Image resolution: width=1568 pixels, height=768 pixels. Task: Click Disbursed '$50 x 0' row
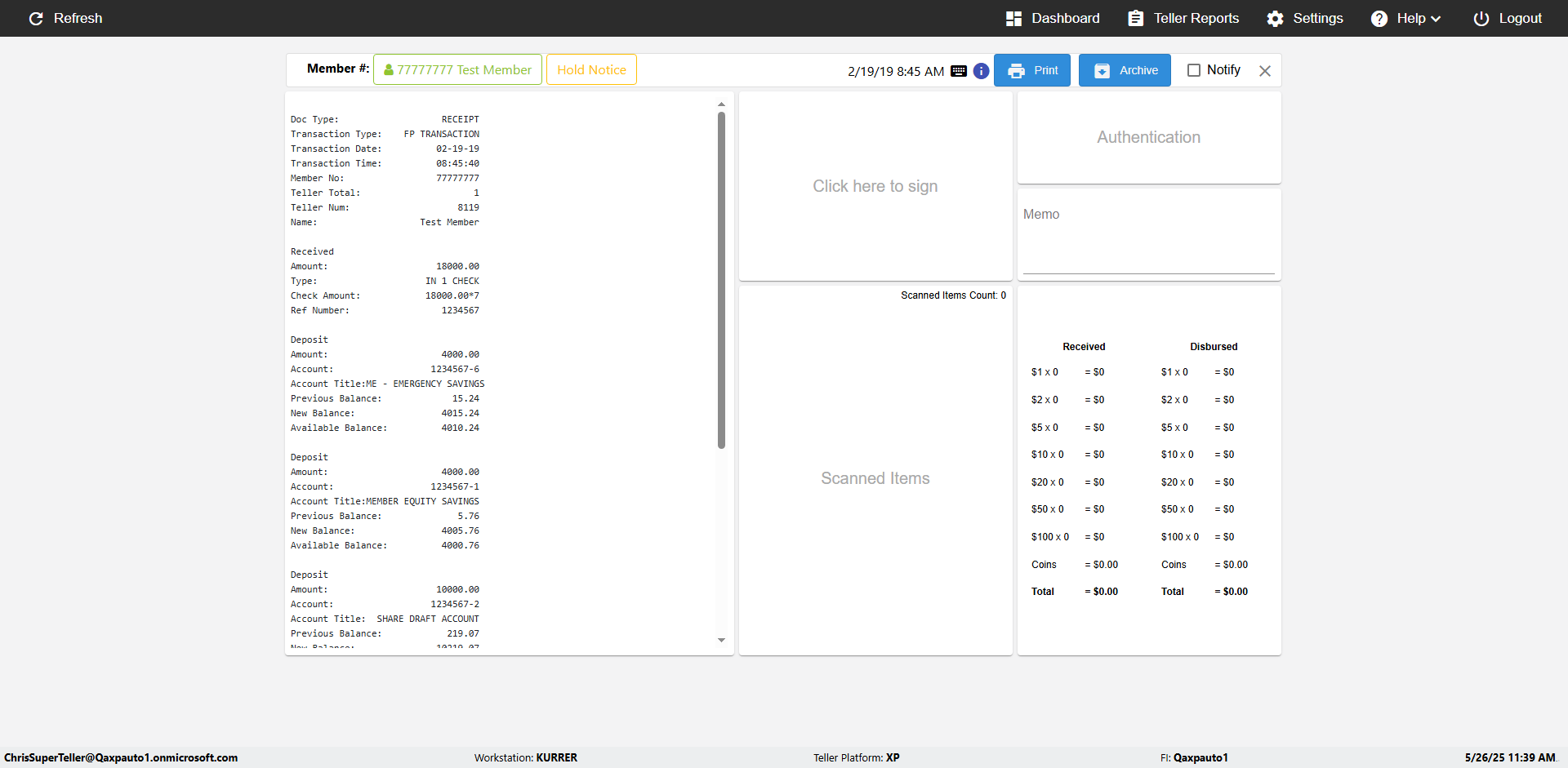click(x=1197, y=509)
